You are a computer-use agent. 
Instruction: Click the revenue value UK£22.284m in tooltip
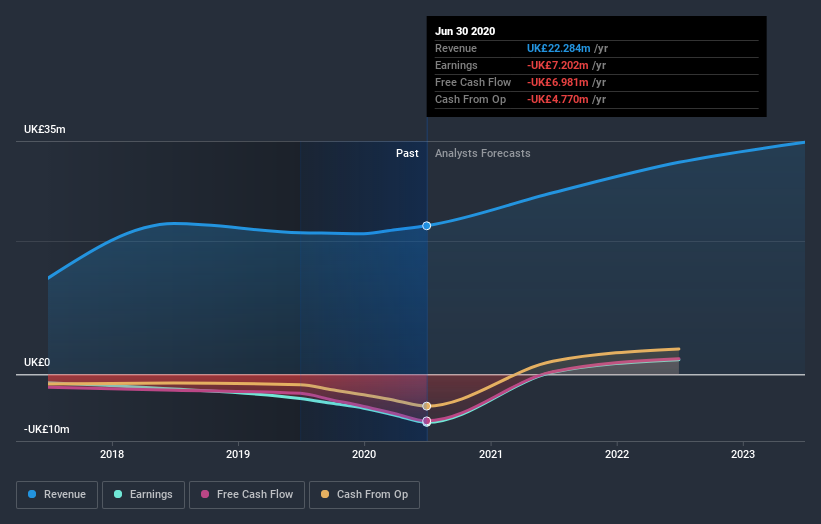pos(558,48)
